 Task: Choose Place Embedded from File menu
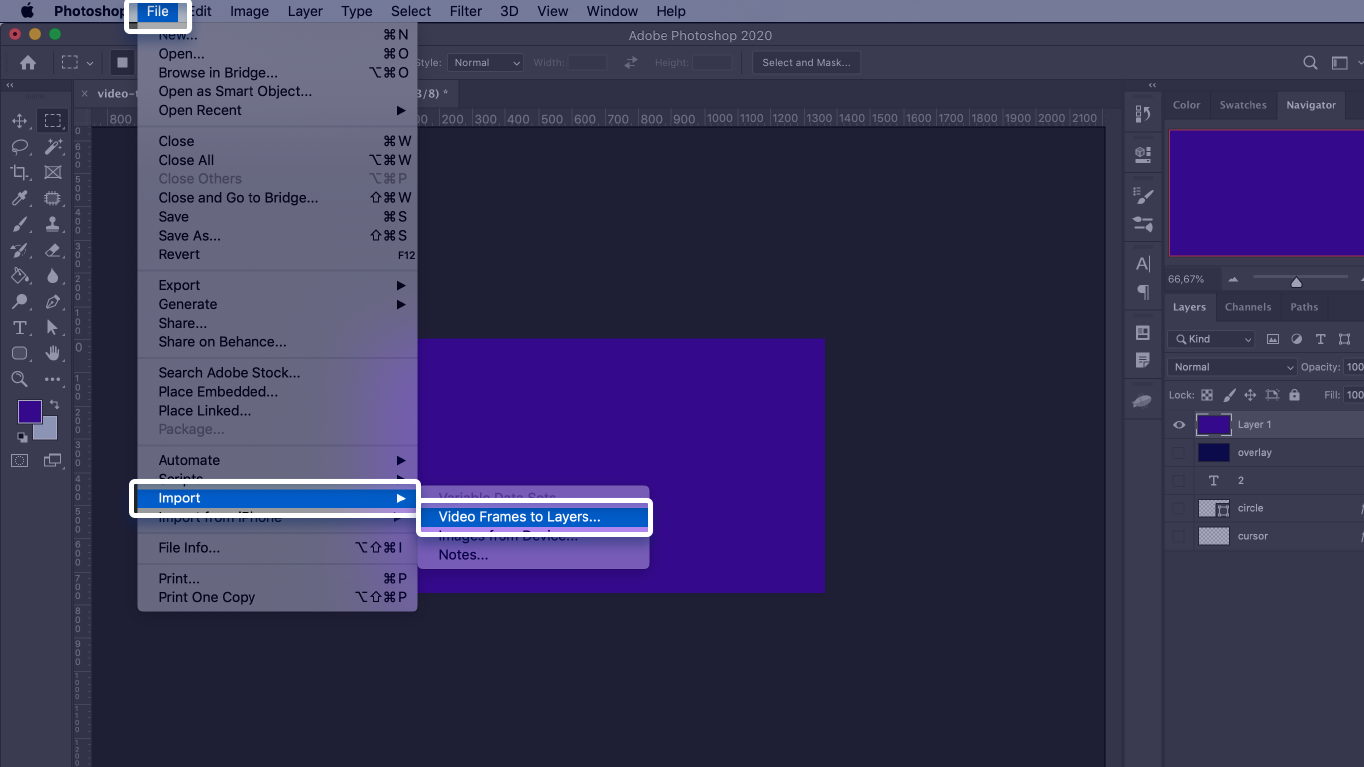pyautogui.click(x=277, y=391)
